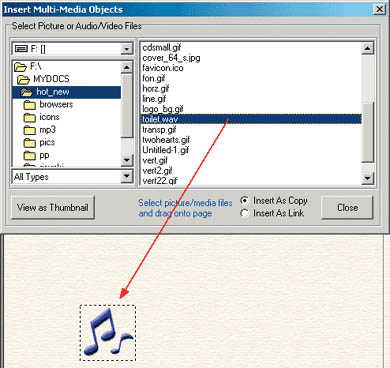Screen dimensions: 390x368
Task: Click View as Thumbnail button
Action: tap(53, 208)
